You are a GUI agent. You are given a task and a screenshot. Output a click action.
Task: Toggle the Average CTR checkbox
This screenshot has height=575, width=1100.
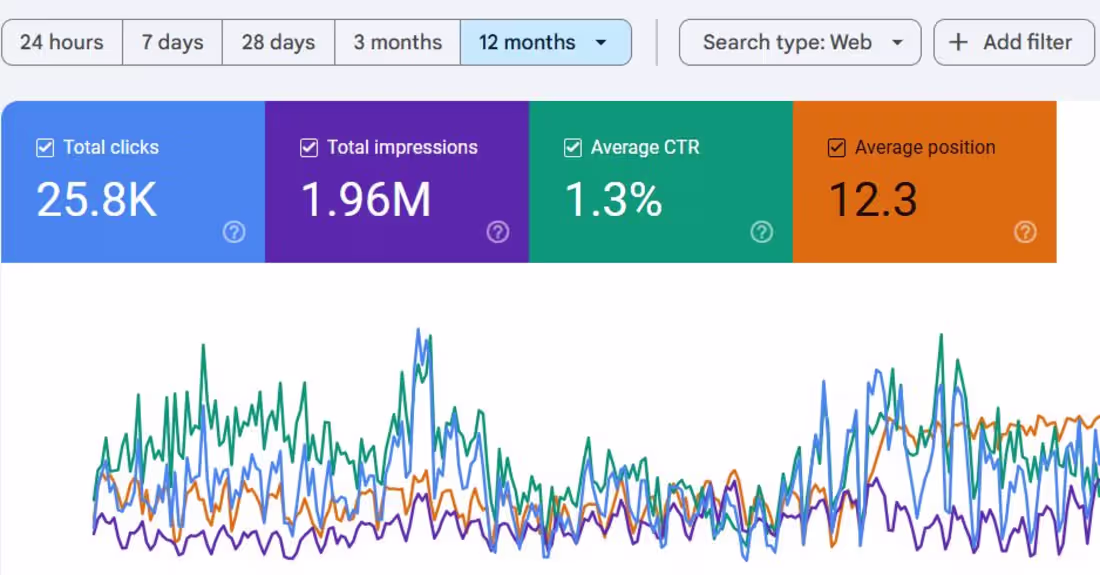click(572, 148)
